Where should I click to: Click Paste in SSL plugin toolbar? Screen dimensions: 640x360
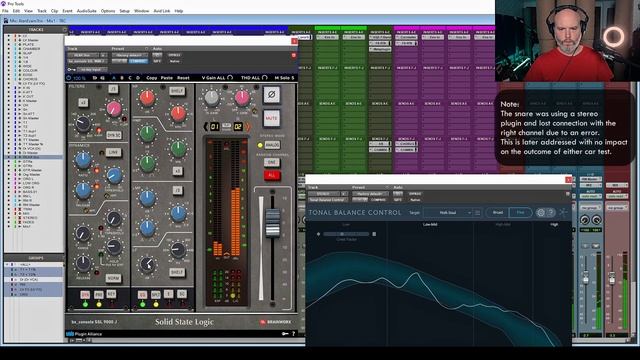tap(167, 78)
